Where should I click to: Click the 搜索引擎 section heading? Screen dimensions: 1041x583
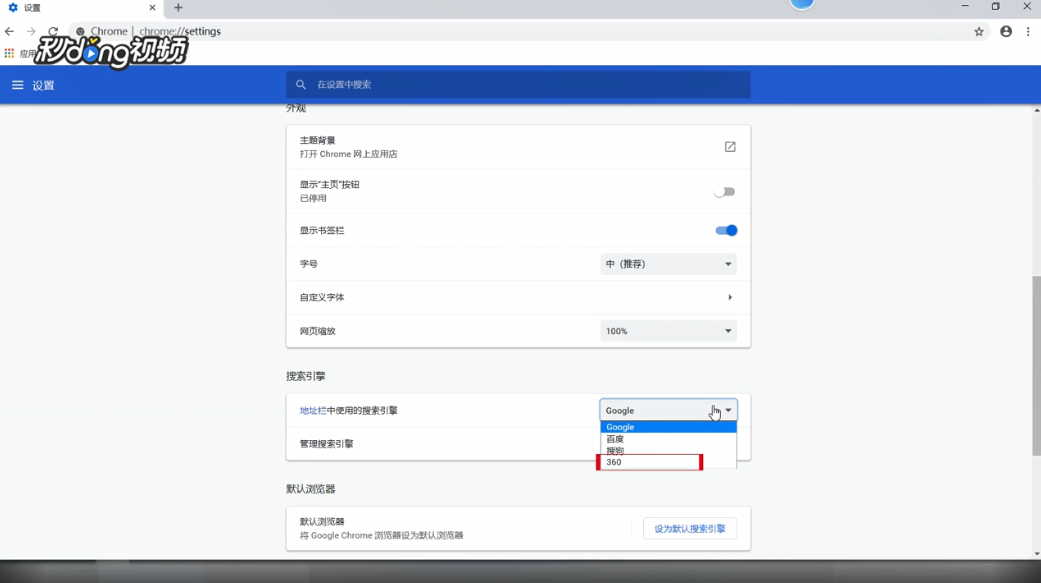305,376
